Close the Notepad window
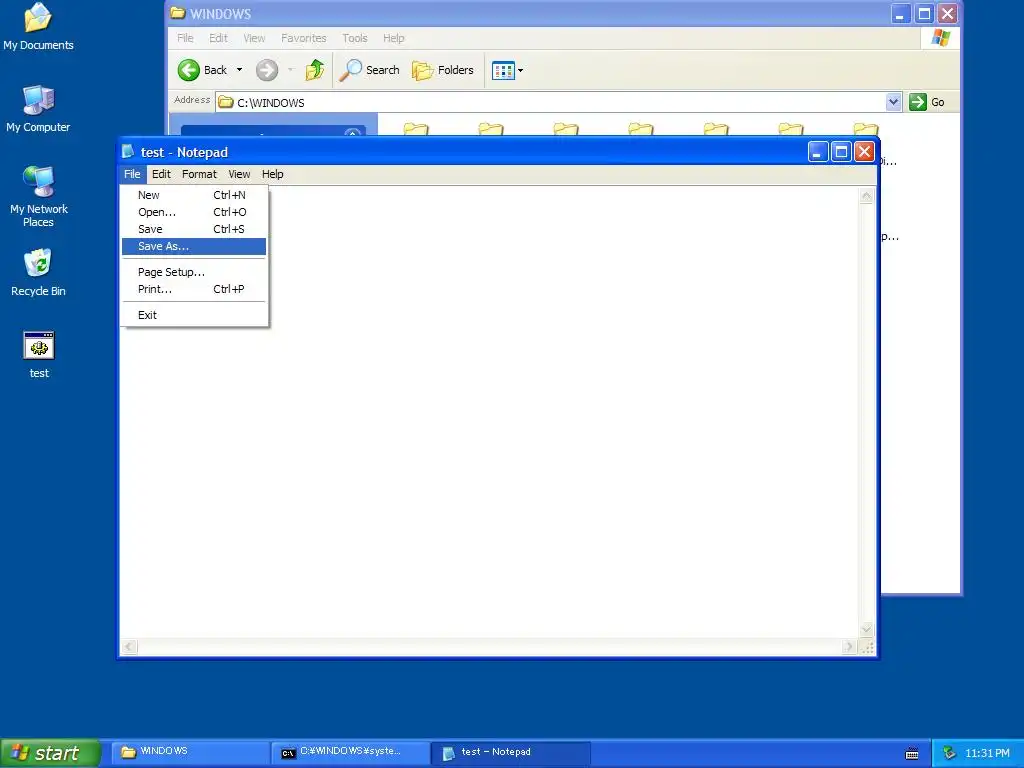The width and height of the screenshot is (1024, 768). (x=865, y=152)
